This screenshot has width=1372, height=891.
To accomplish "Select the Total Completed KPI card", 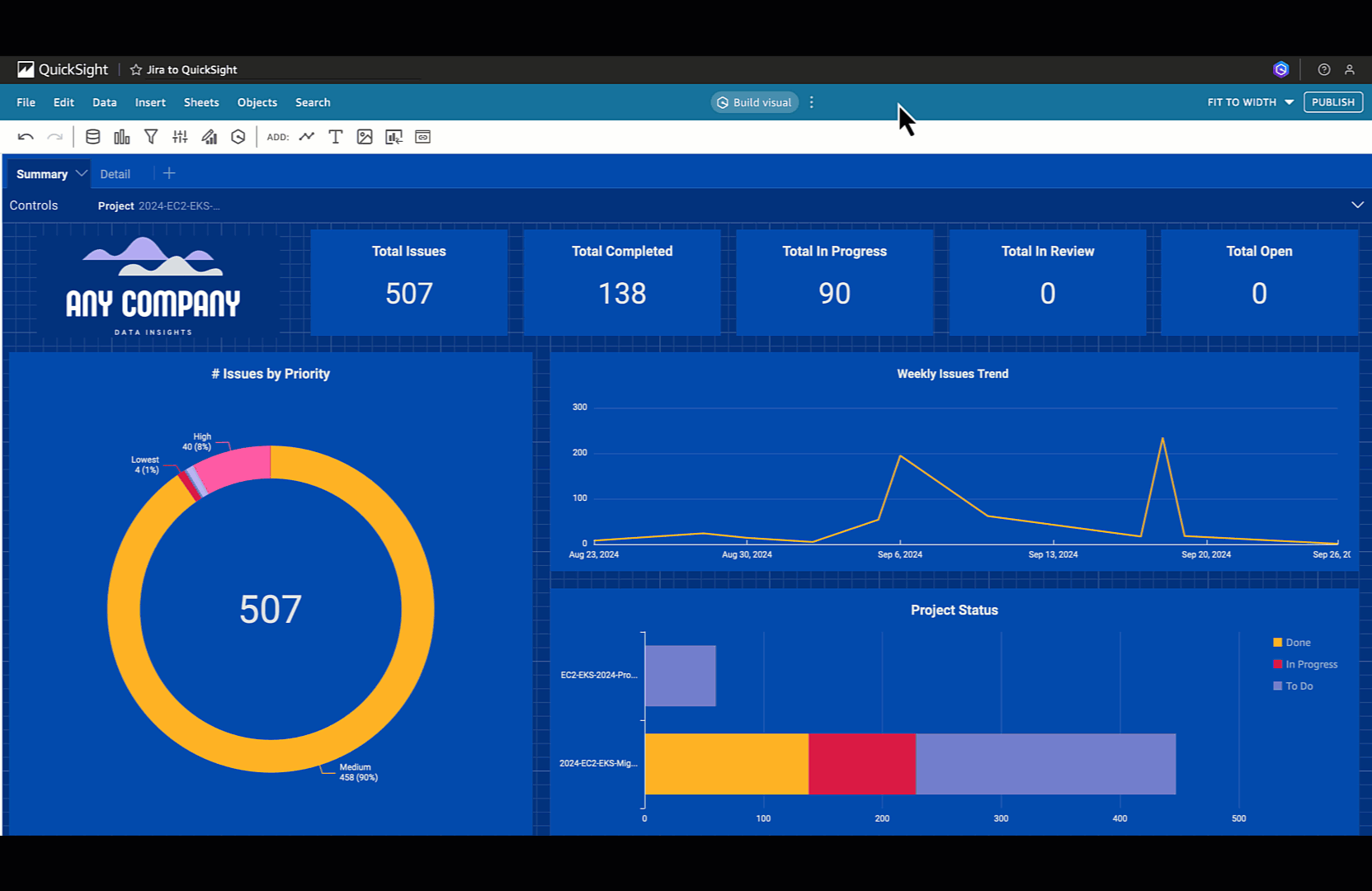I will tap(622, 282).
